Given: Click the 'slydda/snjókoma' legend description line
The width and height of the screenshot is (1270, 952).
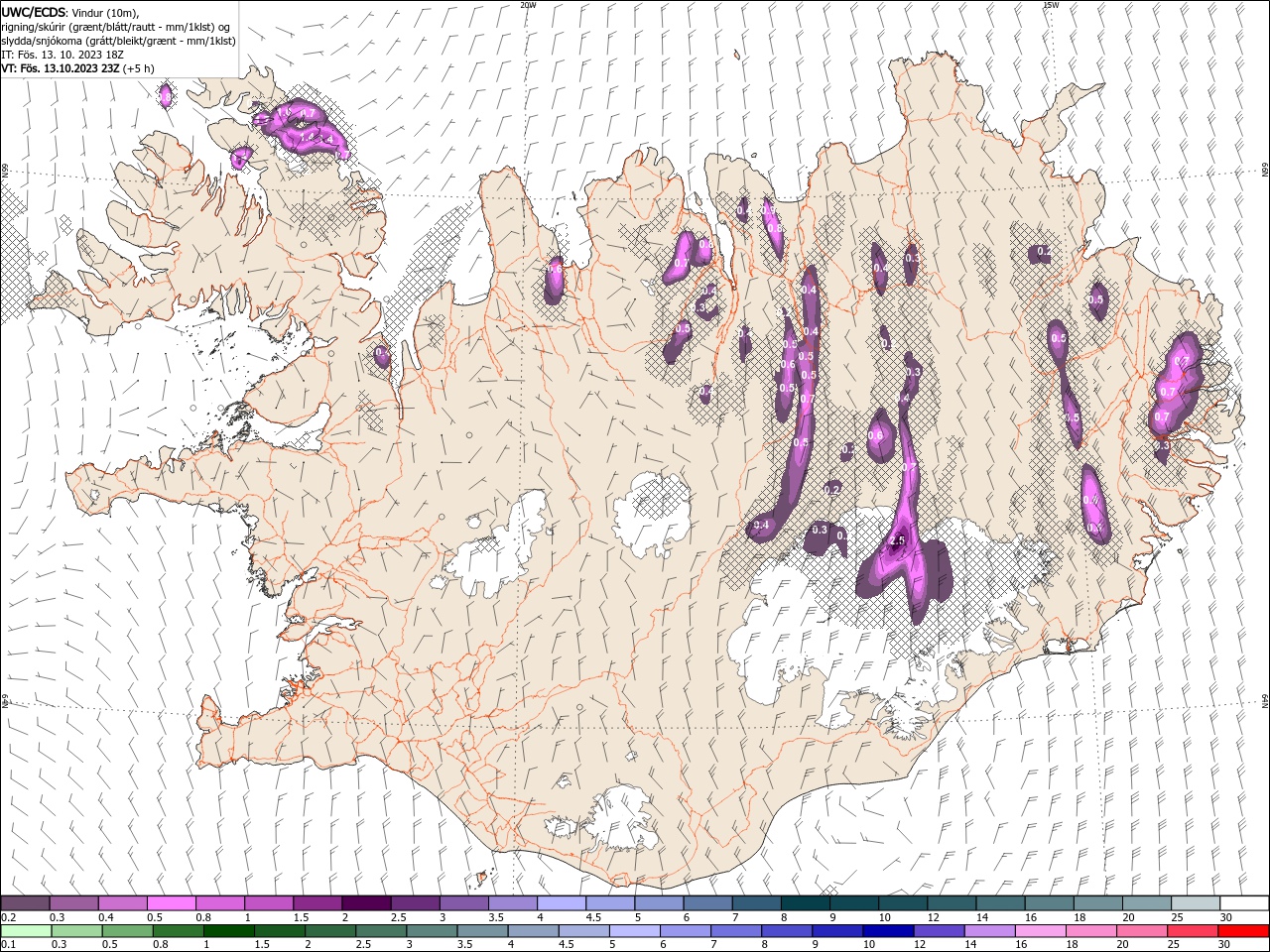Looking at the screenshot, I should coord(118,41).
